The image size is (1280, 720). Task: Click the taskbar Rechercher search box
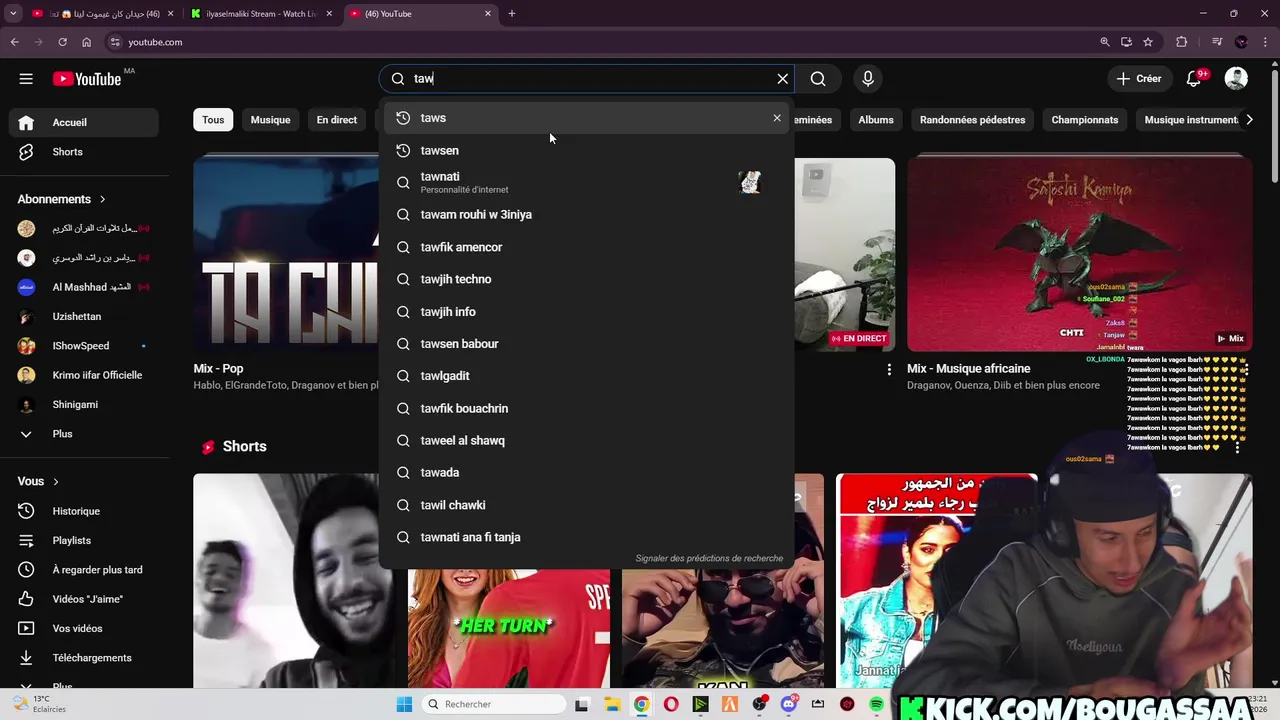point(492,705)
